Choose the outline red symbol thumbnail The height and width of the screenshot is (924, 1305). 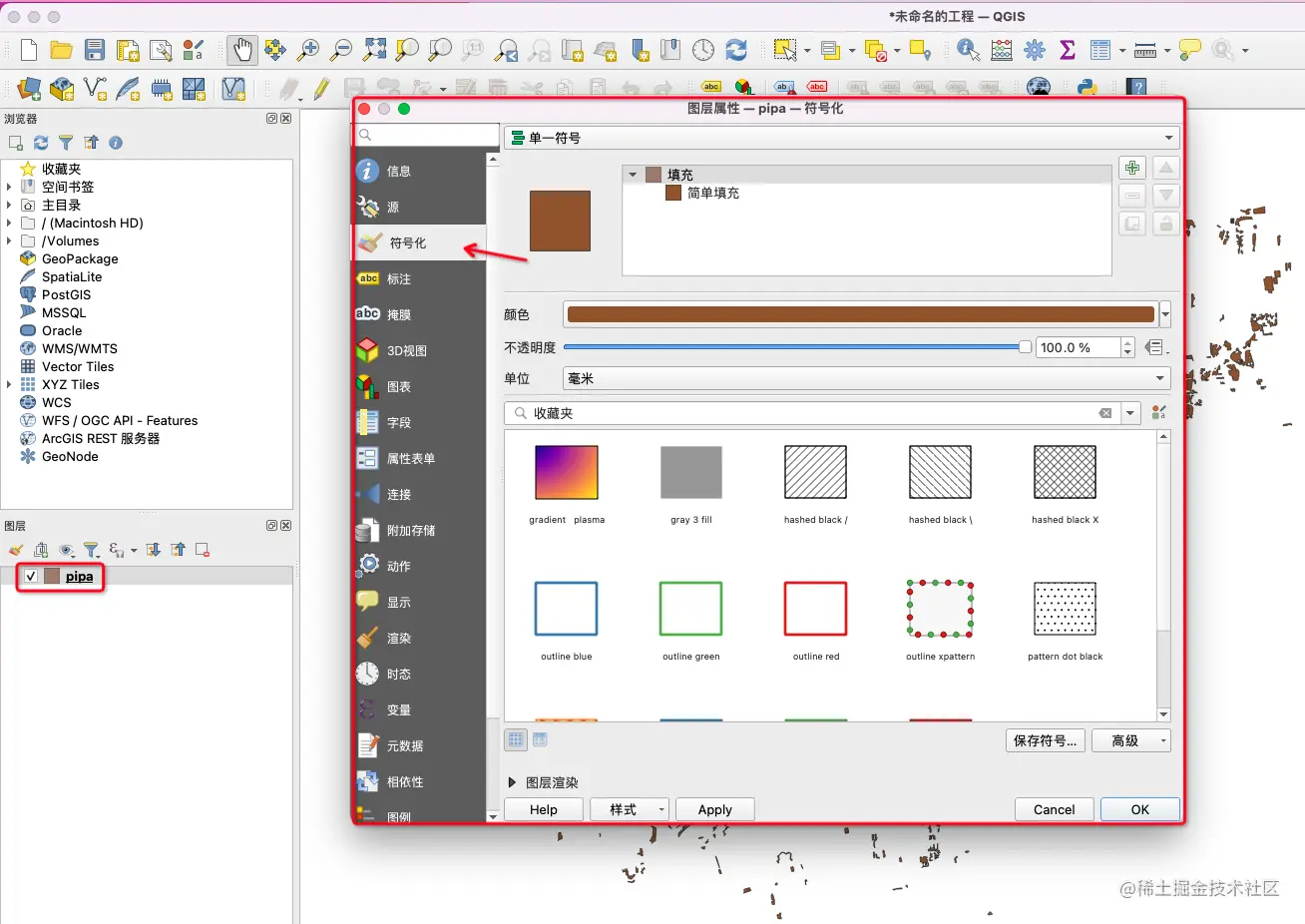tap(816, 609)
